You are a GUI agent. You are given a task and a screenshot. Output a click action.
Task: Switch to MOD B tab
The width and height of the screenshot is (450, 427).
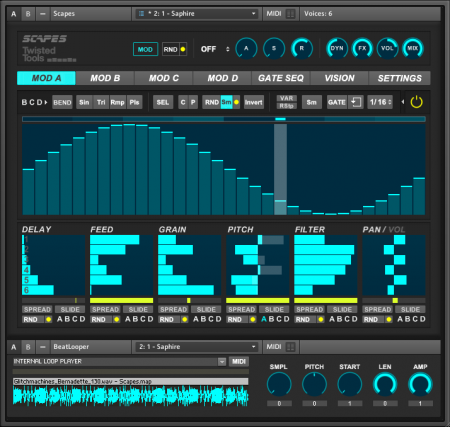(105, 78)
